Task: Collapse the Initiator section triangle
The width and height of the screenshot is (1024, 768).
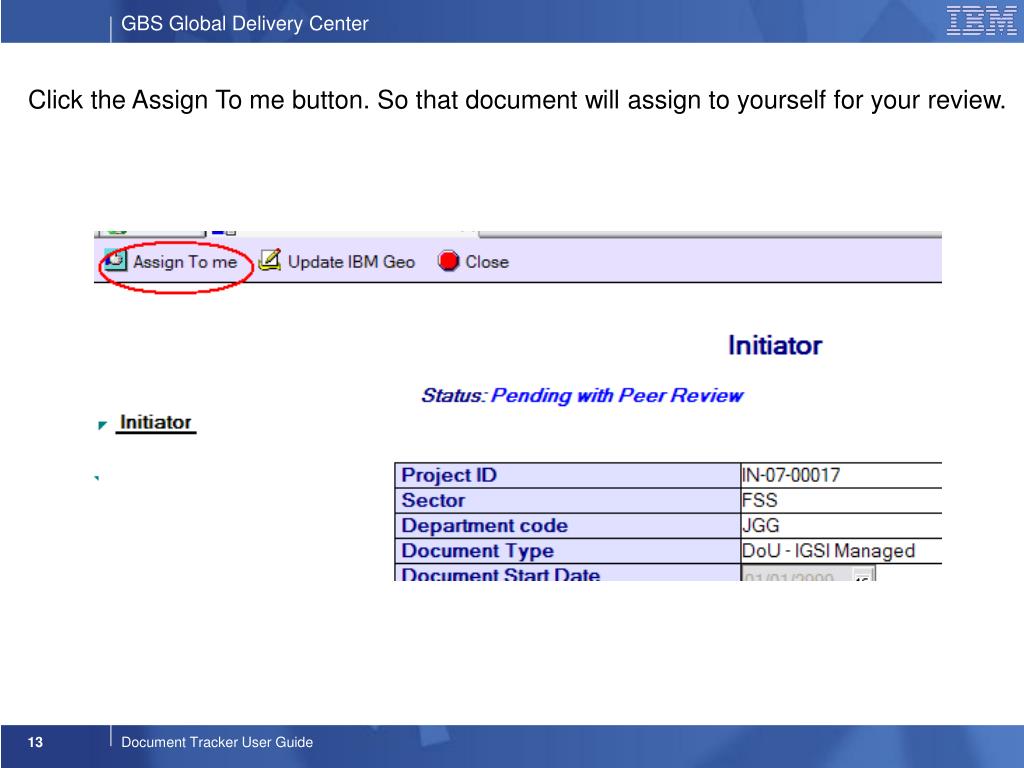Action: [102, 425]
